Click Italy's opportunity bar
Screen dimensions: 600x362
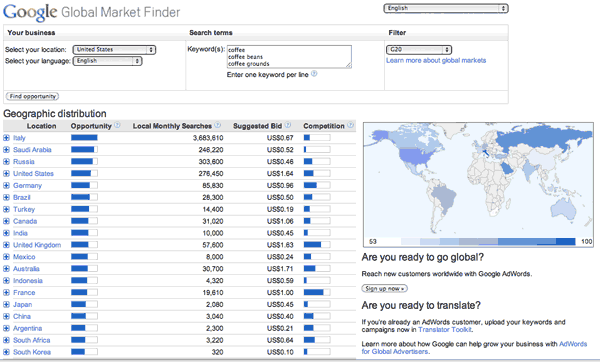pyautogui.click(x=84, y=138)
